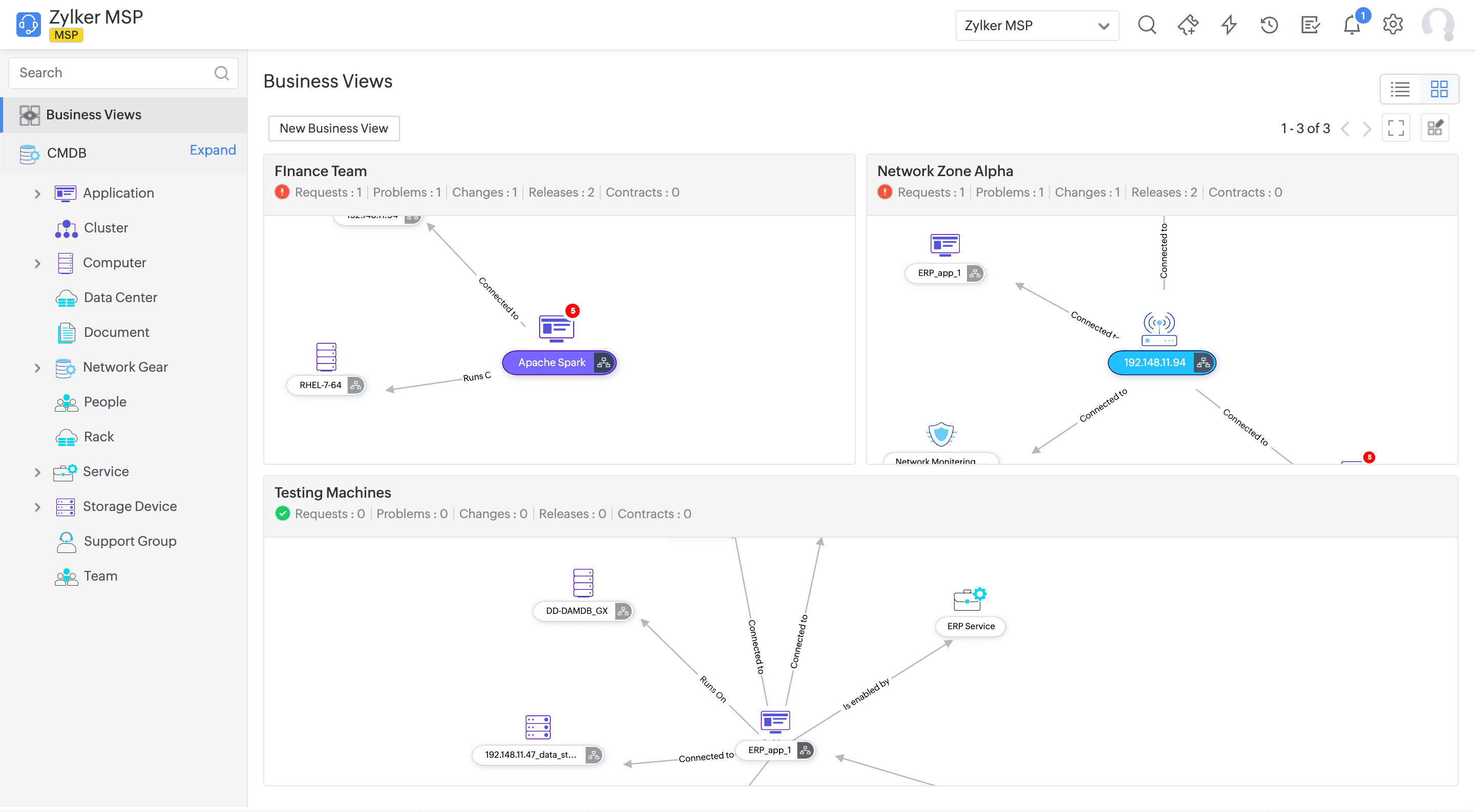
Task: Click the New Business View button
Action: [x=334, y=128]
